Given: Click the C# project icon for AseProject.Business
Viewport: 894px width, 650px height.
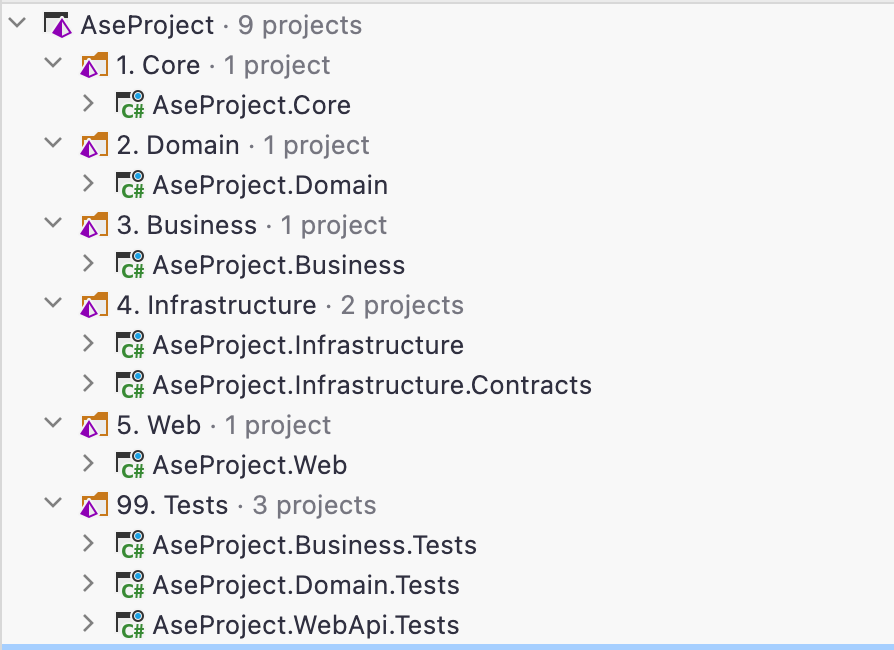Looking at the screenshot, I should click(x=126, y=264).
